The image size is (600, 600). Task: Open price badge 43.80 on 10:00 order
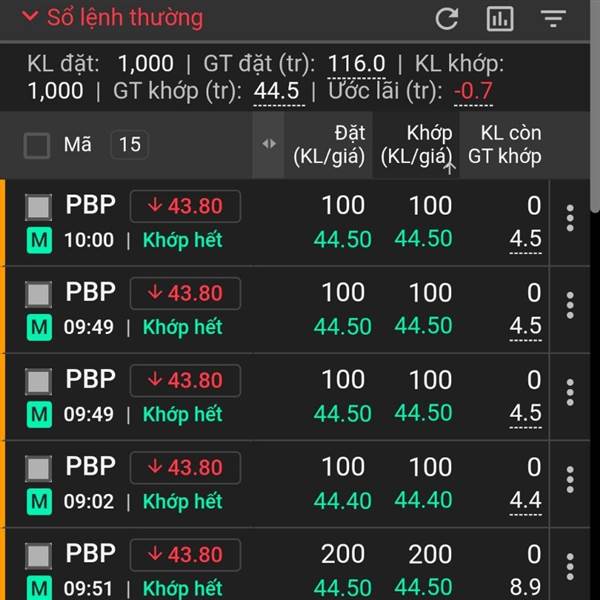click(x=185, y=206)
